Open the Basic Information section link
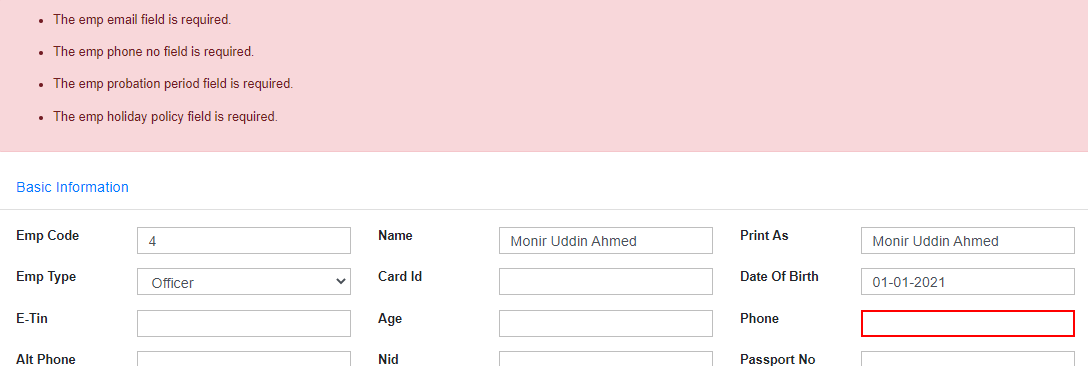Screen dimensions: 1088x366 click(72, 188)
